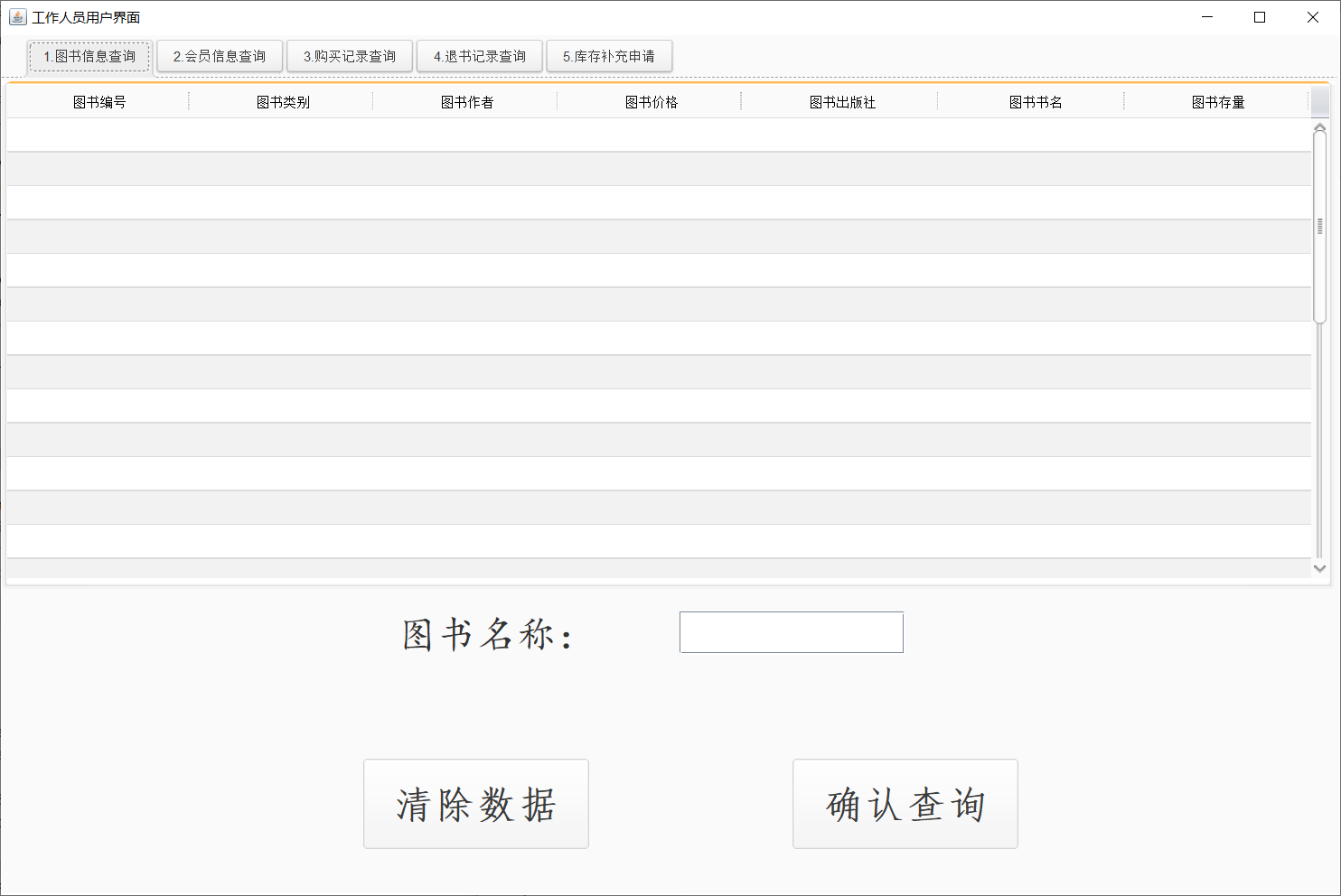Go to 5.库存补充申请 tab
Screen dimensions: 1341x896
point(609,56)
